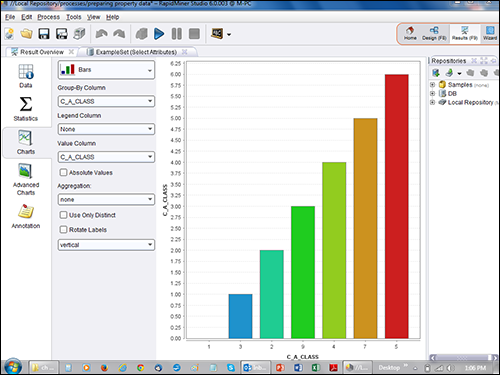The image size is (500, 375).
Task: Enable the Absolute Values checkbox
Action: coord(63,172)
